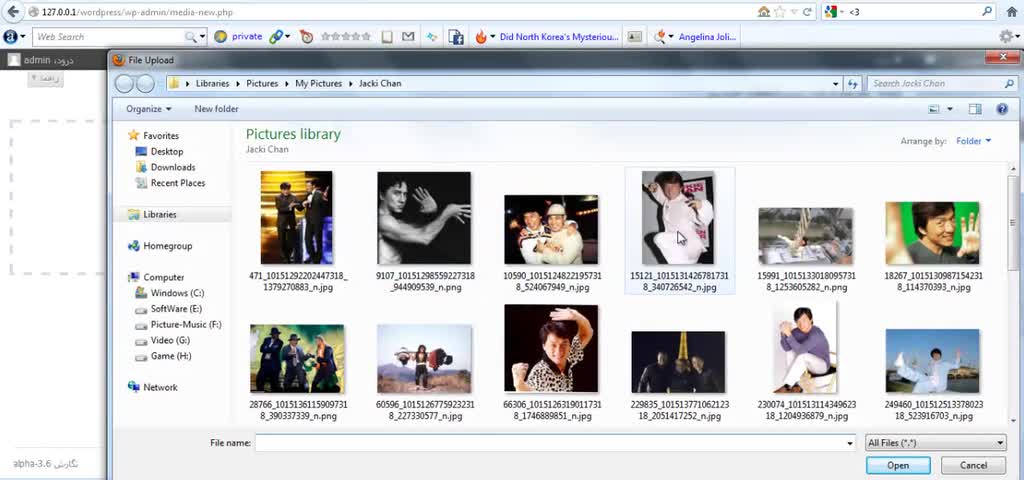
Task: Open the File name history dropdown arrow
Action: click(x=850, y=443)
